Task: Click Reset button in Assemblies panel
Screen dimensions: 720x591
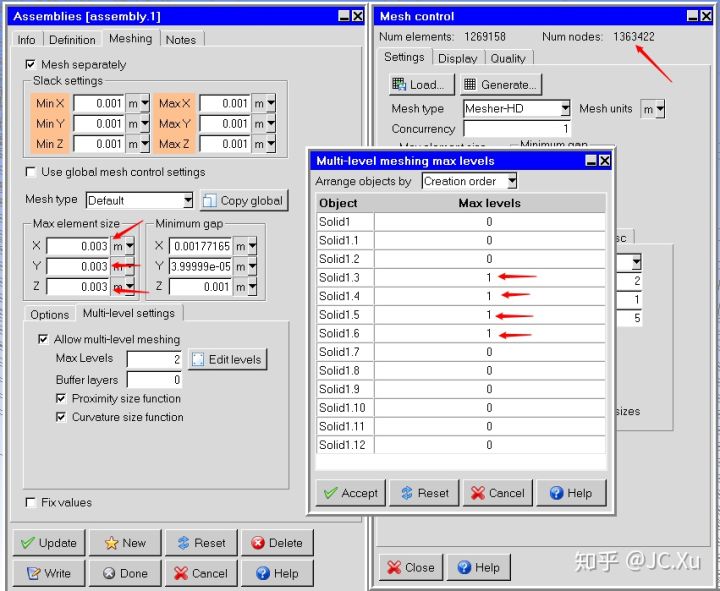Action: pyautogui.click(x=202, y=543)
